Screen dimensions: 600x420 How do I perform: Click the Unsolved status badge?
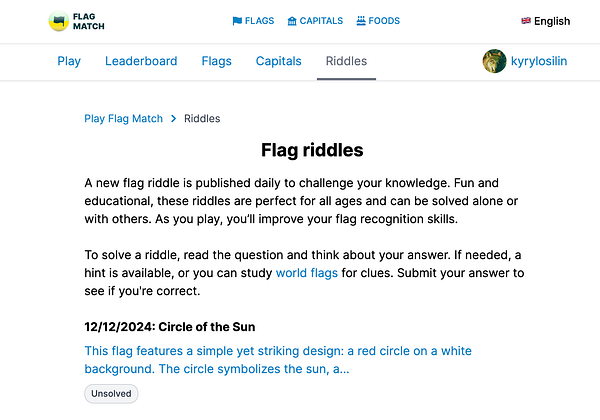point(111,394)
